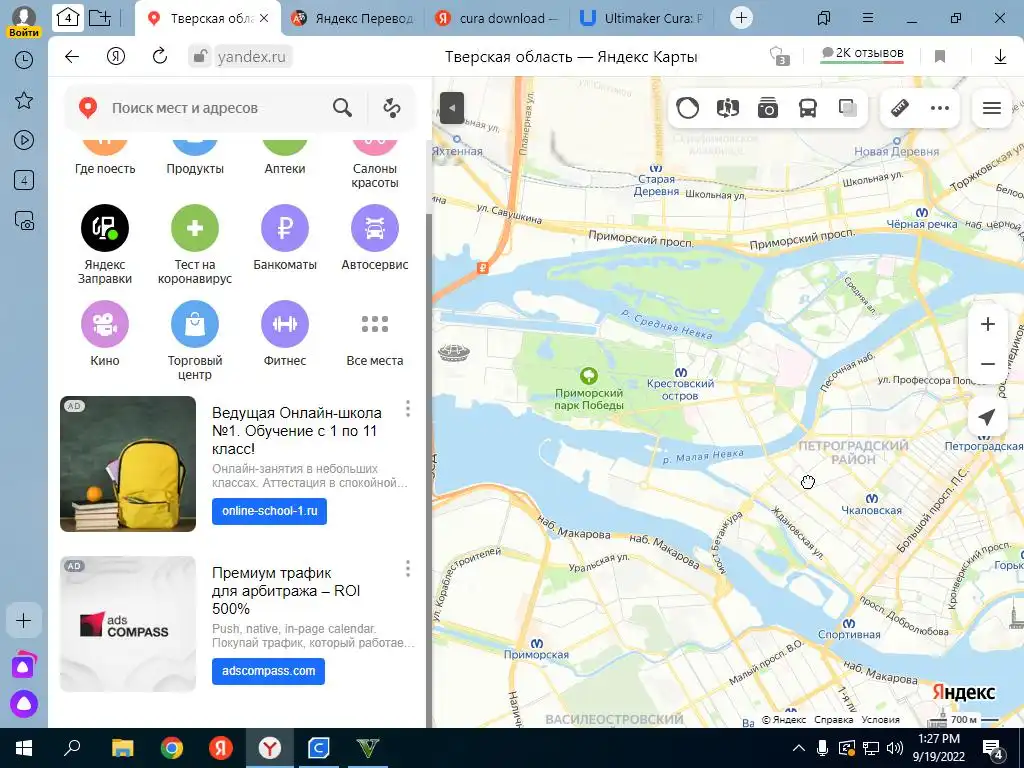Open the map layers selector
Viewport: 1024px width, 768px height.
coord(848,108)
